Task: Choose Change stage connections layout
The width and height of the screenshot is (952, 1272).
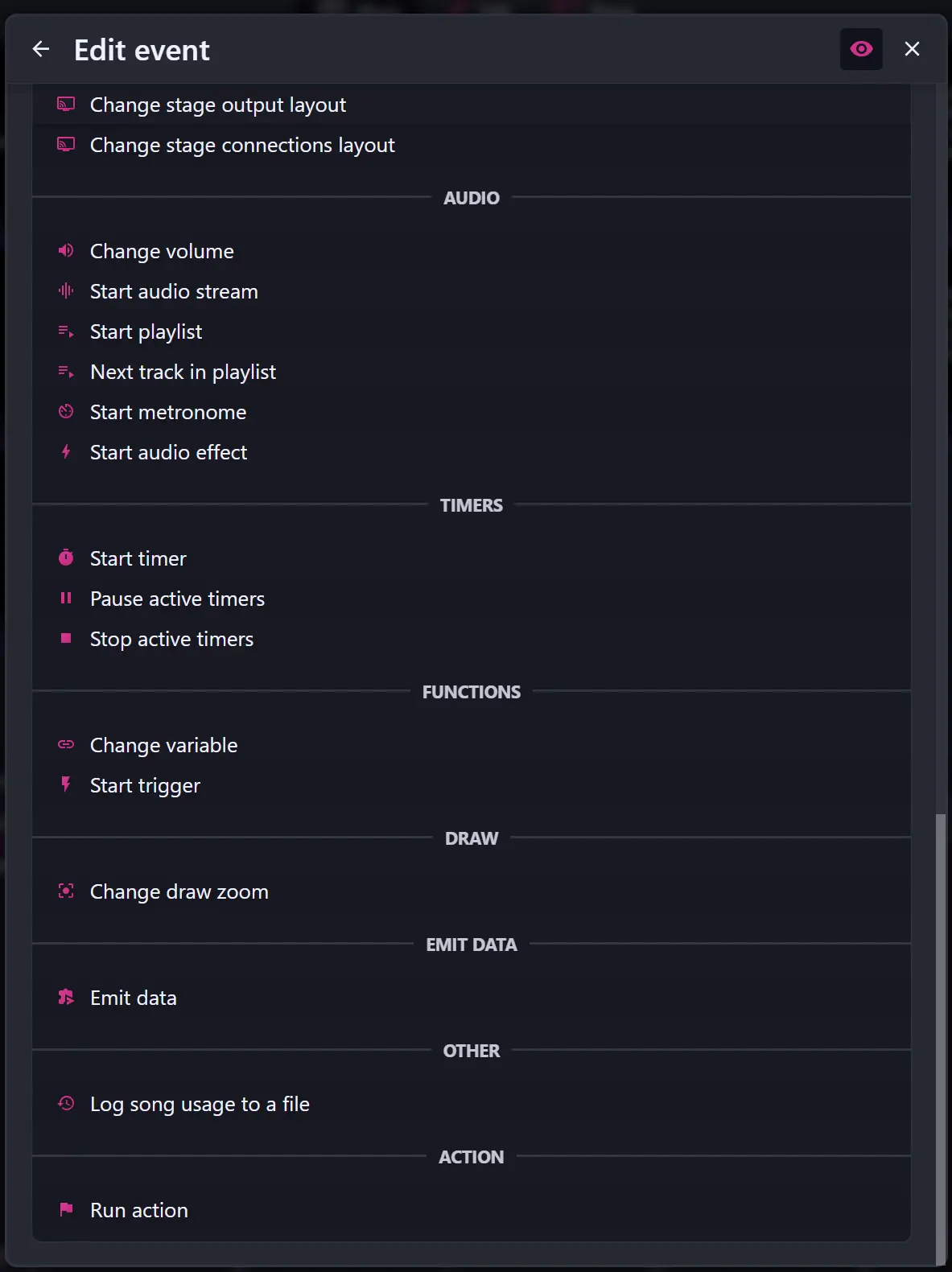Action: (242, 145)
